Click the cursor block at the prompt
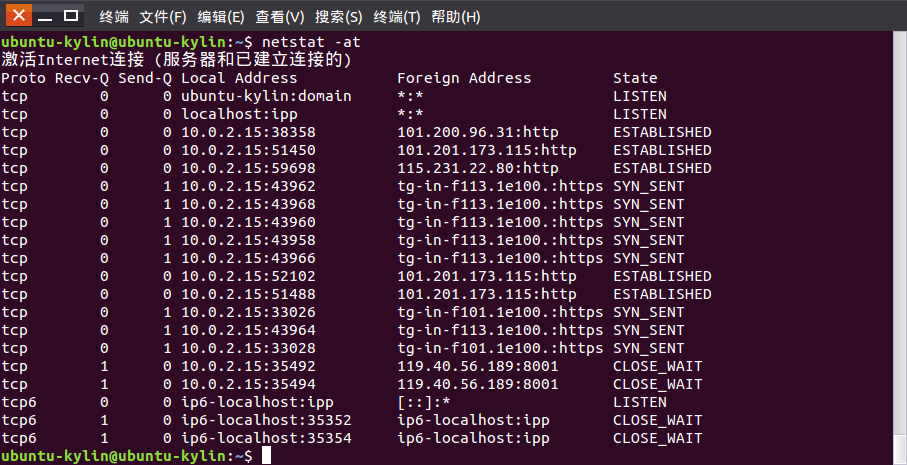Image resolution: width=907 pixels, height=465 pixels. click(x=266, y=456)
